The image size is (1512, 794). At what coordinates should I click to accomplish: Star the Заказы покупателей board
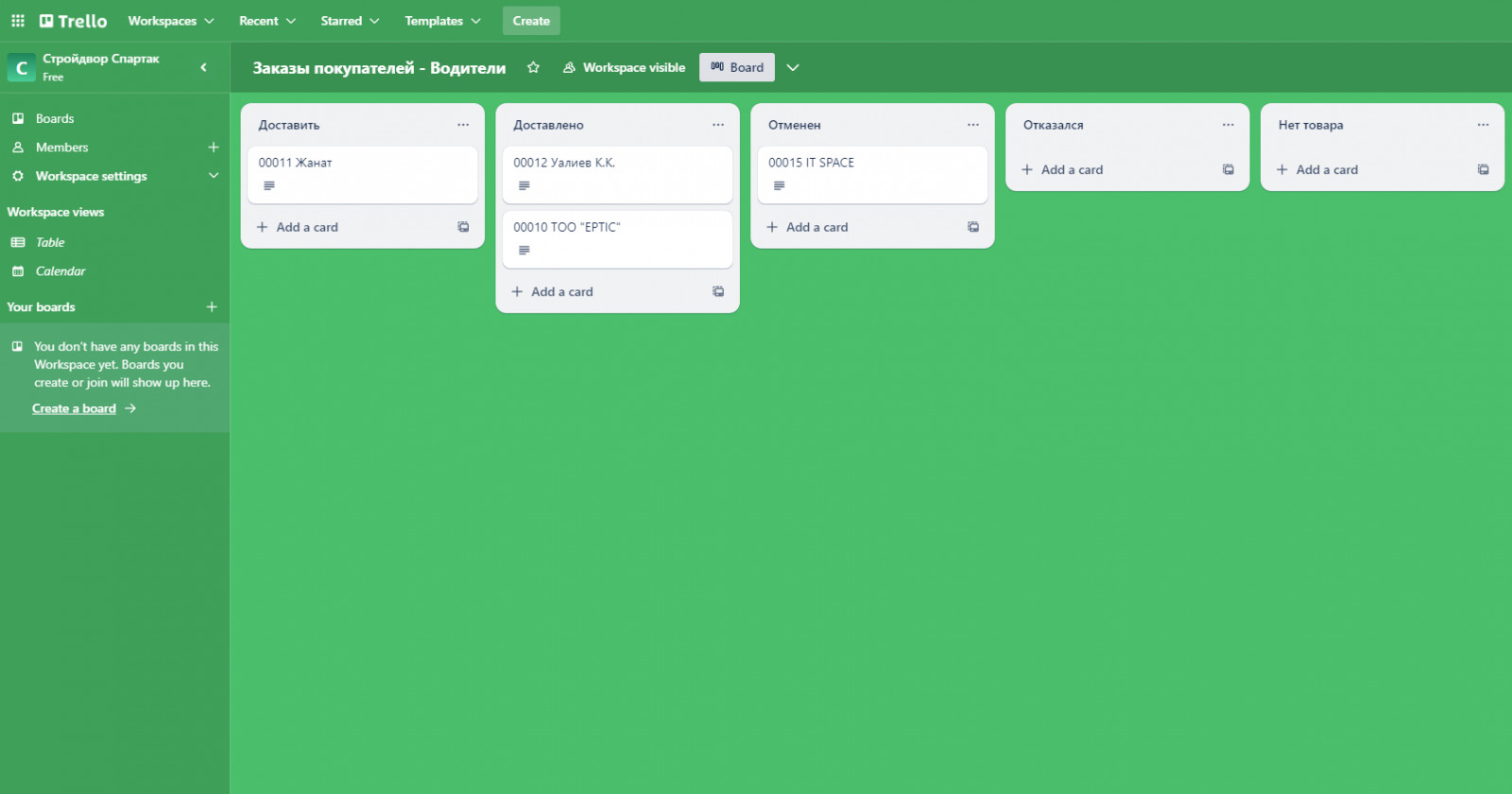(533, 67)
